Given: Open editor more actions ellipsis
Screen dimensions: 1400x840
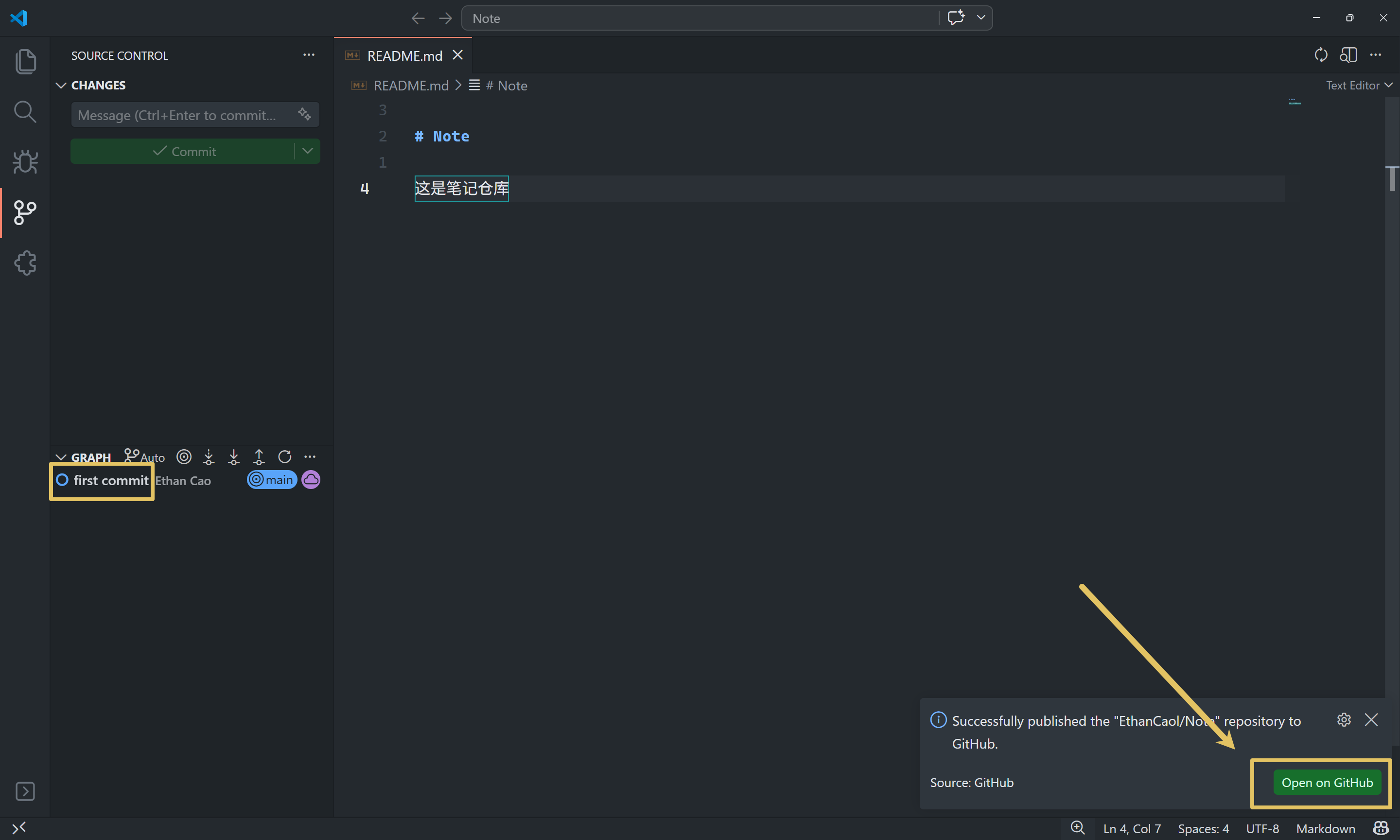Looking at the screenshot, I should [x=1376, y=55].
